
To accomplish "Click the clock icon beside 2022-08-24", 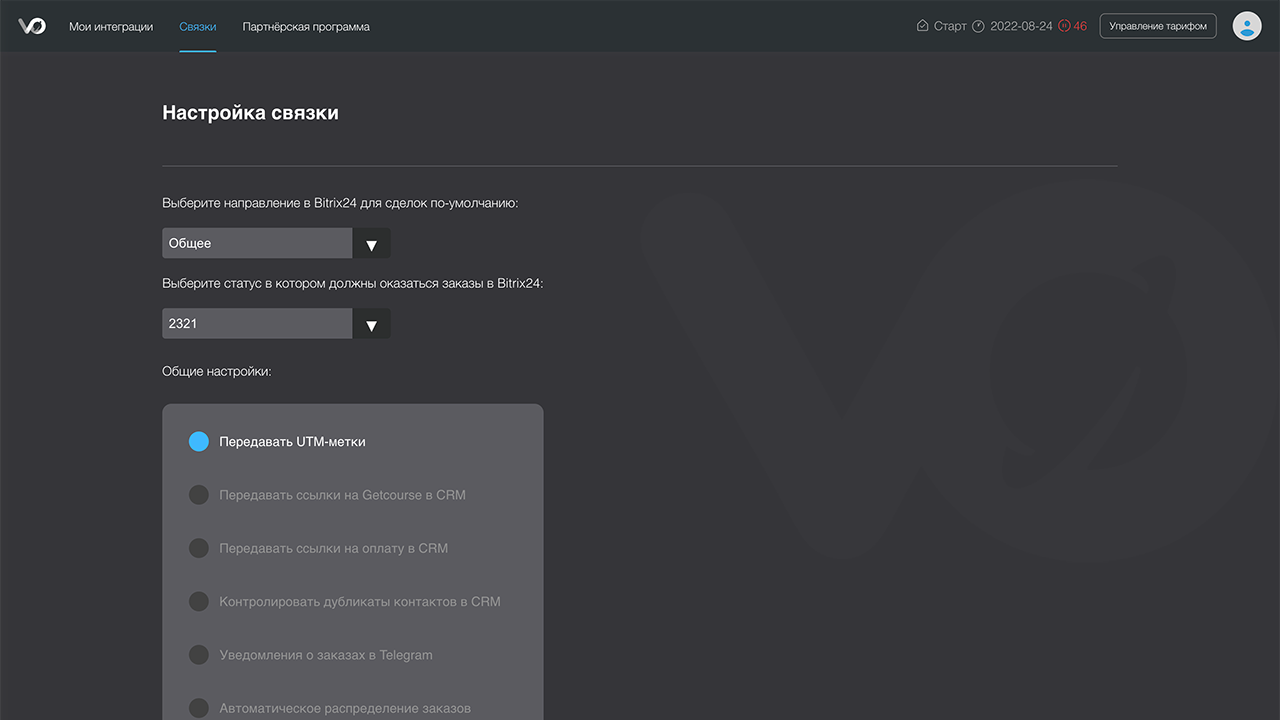I will pyautogui.click(x=978, y=26).
